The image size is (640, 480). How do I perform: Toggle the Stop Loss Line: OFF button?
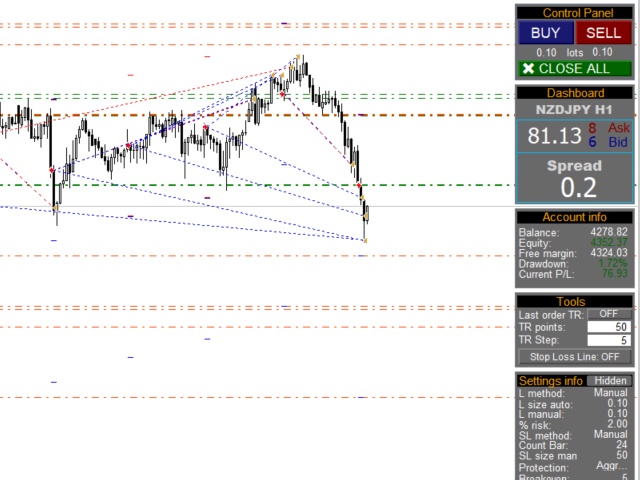[575, 357]
